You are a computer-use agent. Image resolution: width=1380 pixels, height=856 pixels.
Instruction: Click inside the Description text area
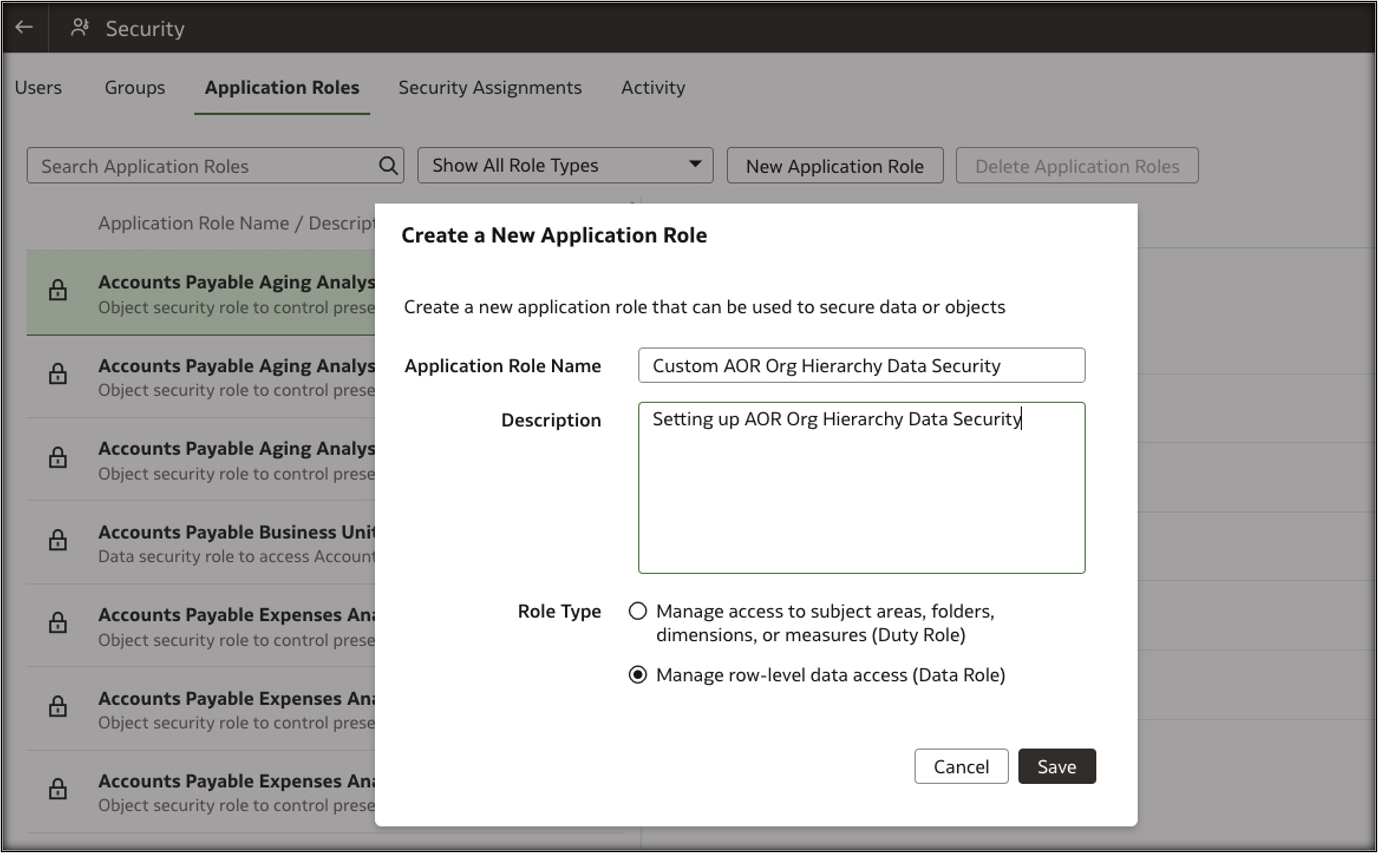pyautogui.click(x=861, y=488)
